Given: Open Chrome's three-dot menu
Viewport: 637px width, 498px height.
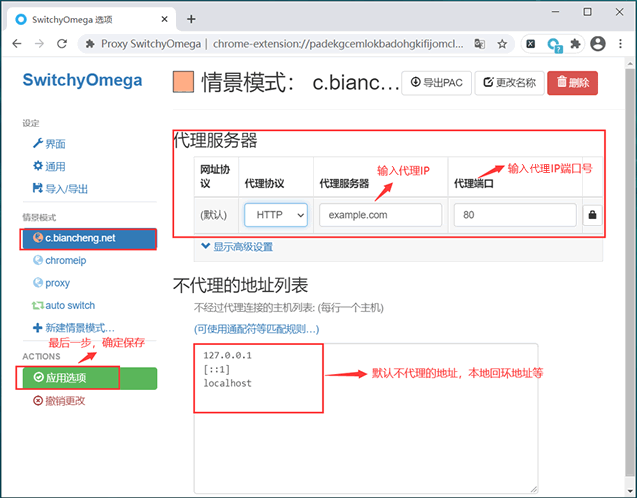Looking at the screenshot, I should [621, 44].
